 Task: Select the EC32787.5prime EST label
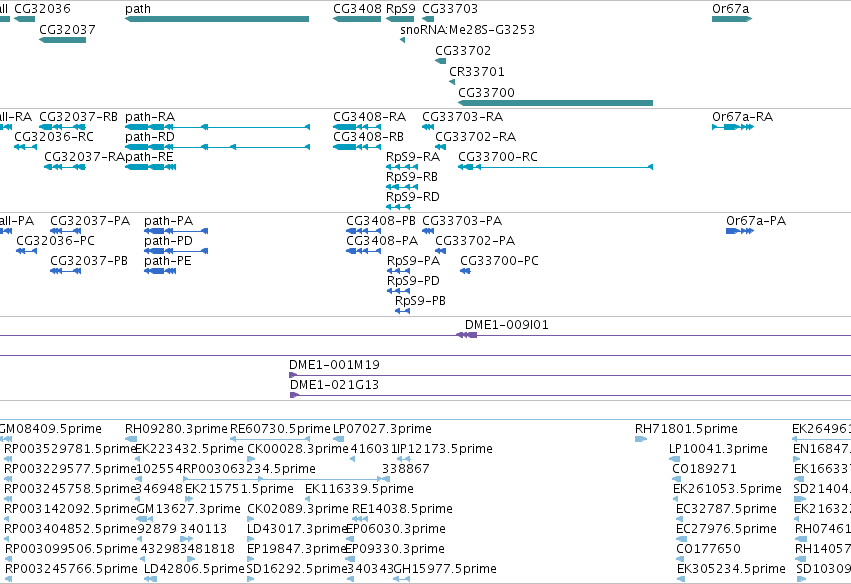coord(727,509)
